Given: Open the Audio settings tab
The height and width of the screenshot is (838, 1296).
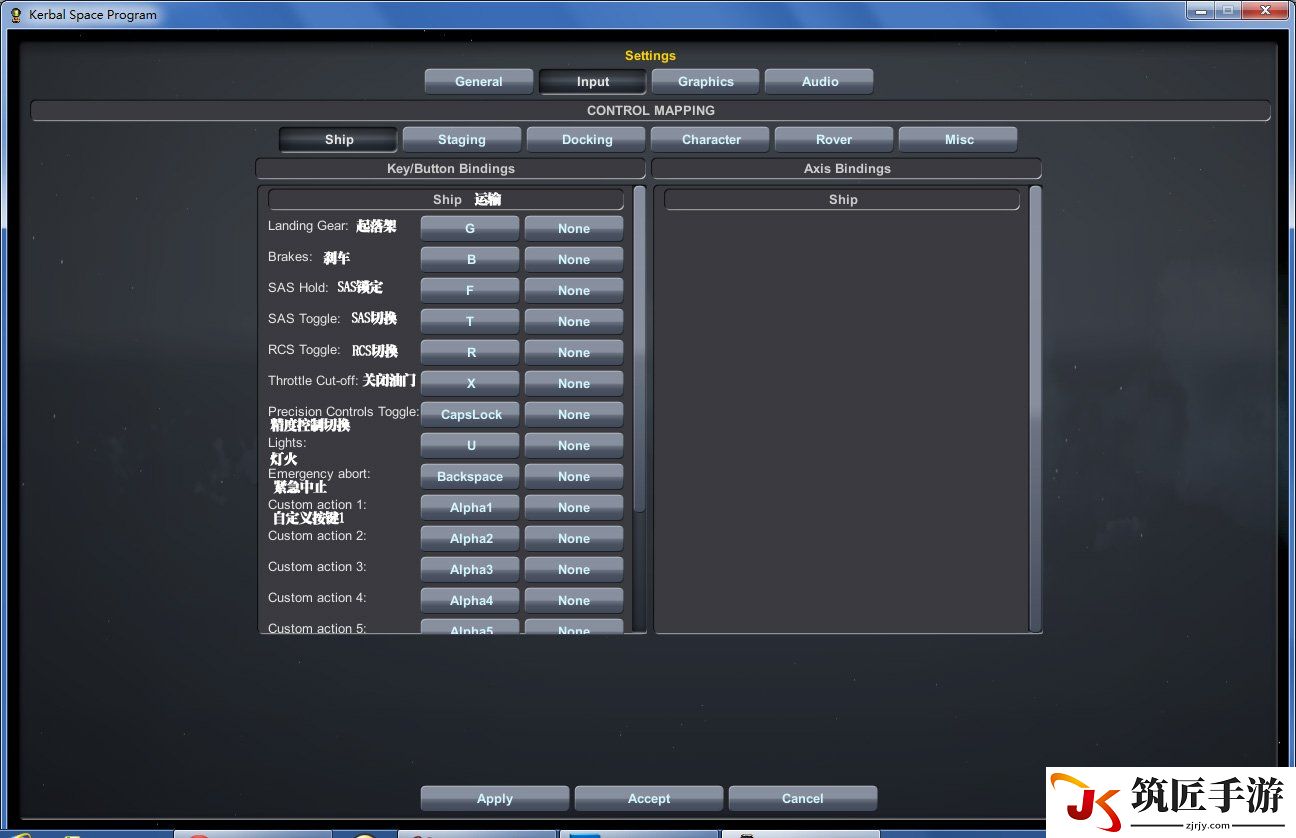Looking at the screenshot, I should point(819,82).
